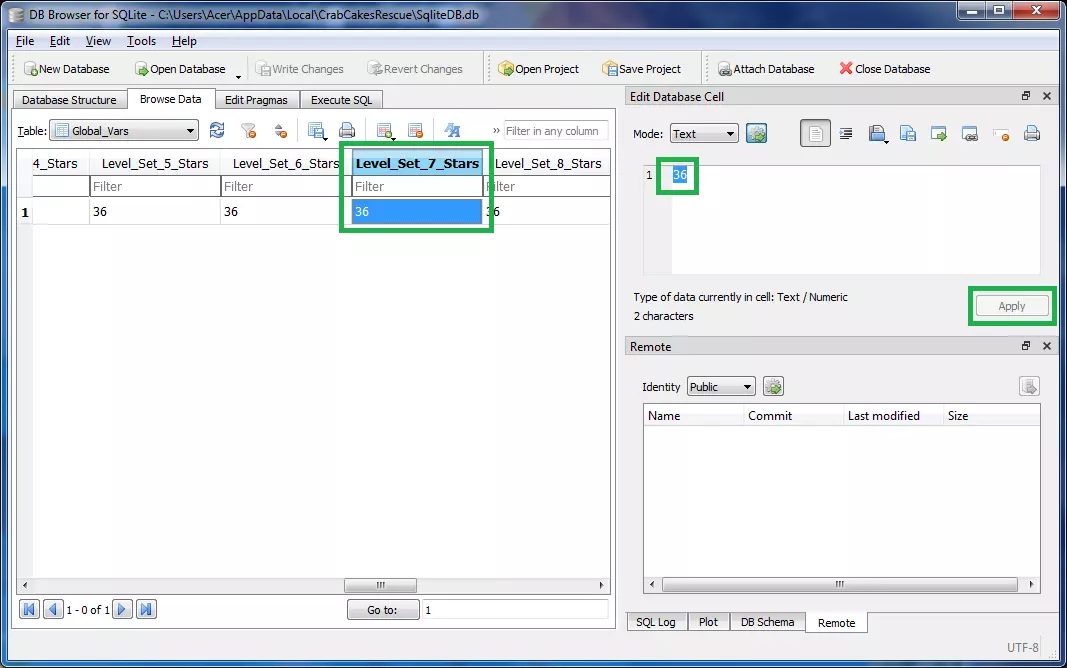Go to the next record page
1067x668 pixels.
pos(122,609)
